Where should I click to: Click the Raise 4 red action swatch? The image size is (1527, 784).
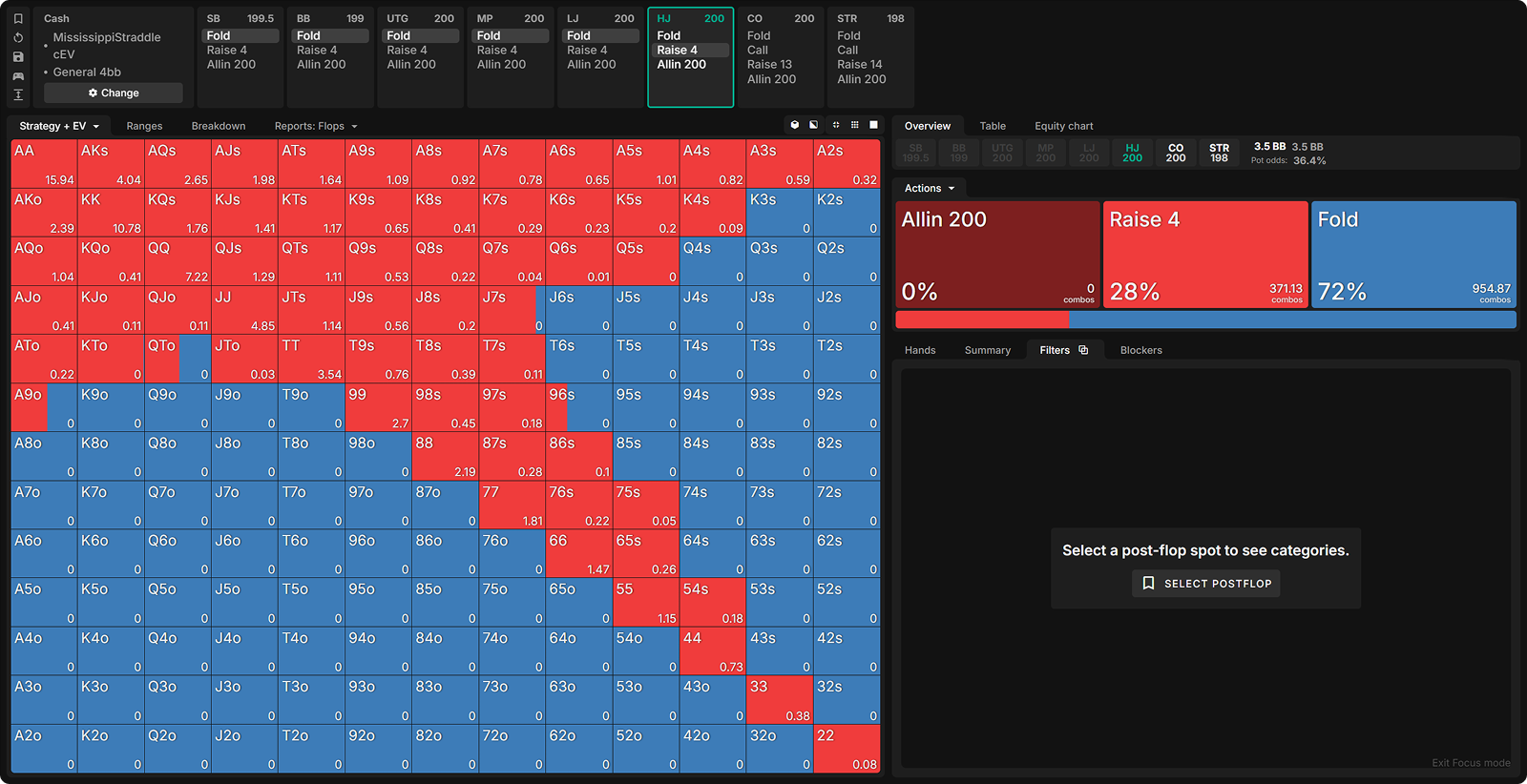pyautogui.click(x=1204, y=255)
